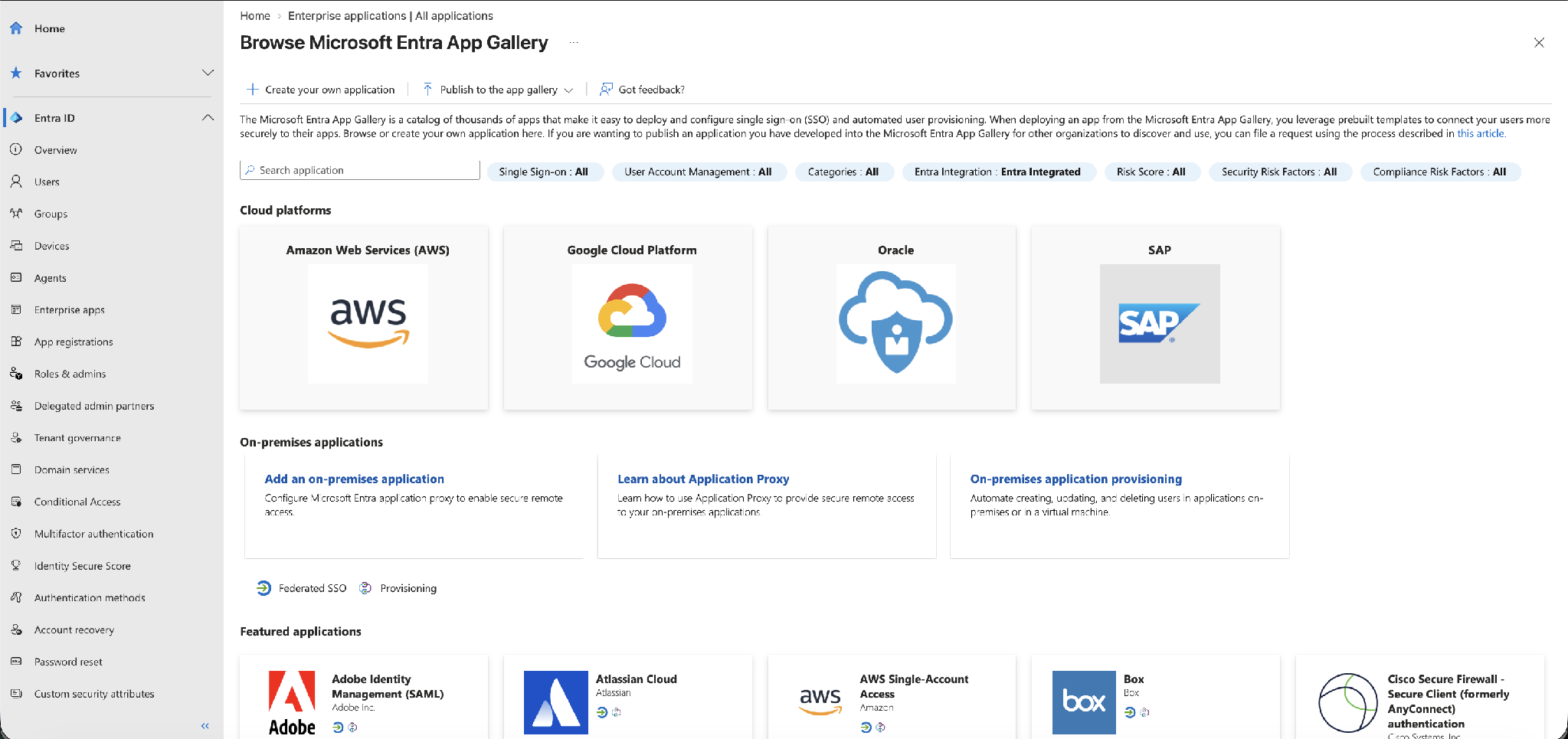Click the Got feedback icon
The width and height of the screenshot is (1568, 739).
point(606,90)
